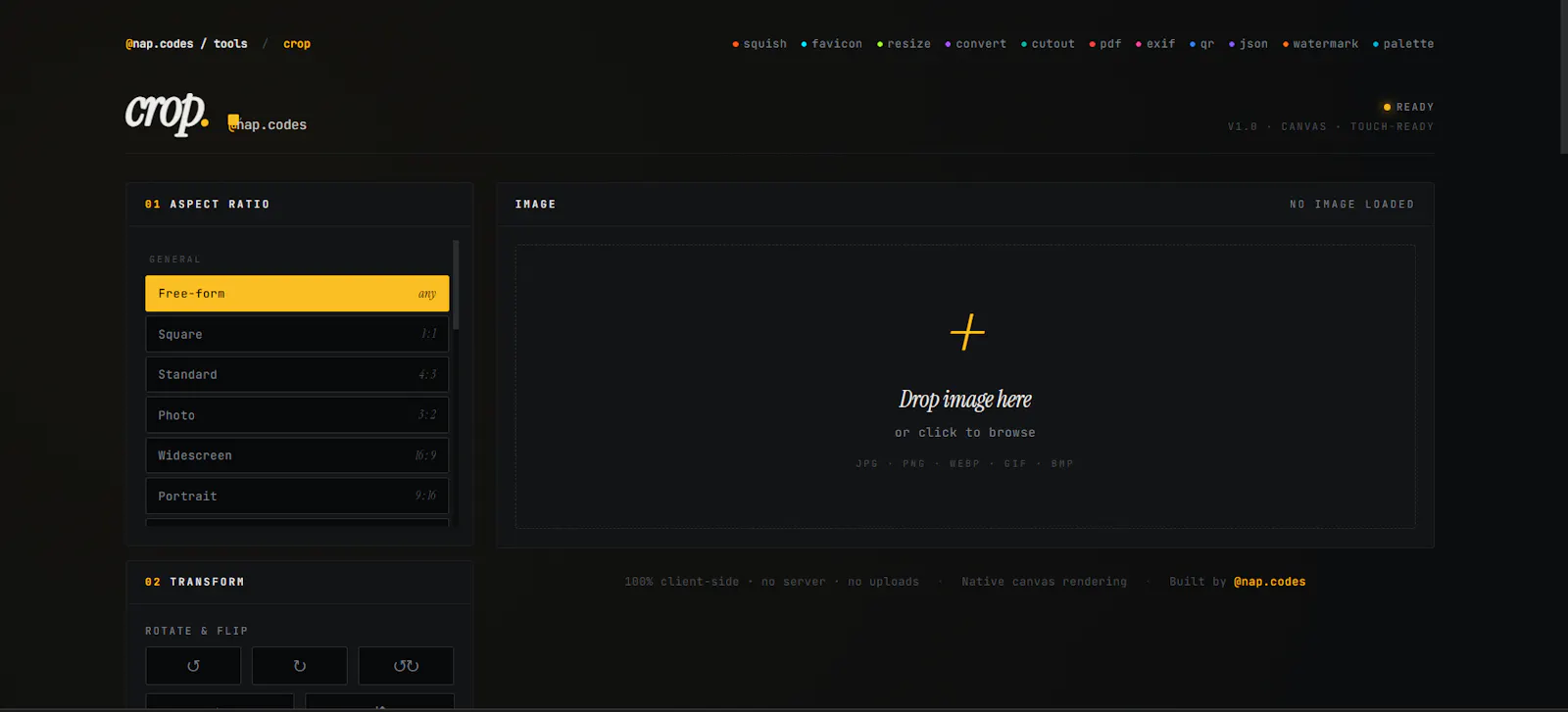Open the json tool link
The height and width of the screenshot is (712, 1568).
coord(1249,44)
